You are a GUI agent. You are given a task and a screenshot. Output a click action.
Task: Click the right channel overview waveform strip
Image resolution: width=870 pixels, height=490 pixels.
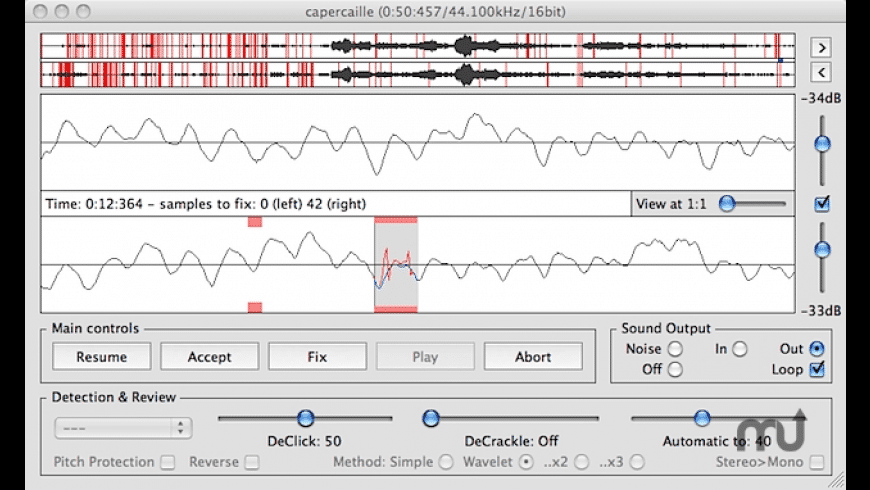pyautogui.click(x=418, y=74)
